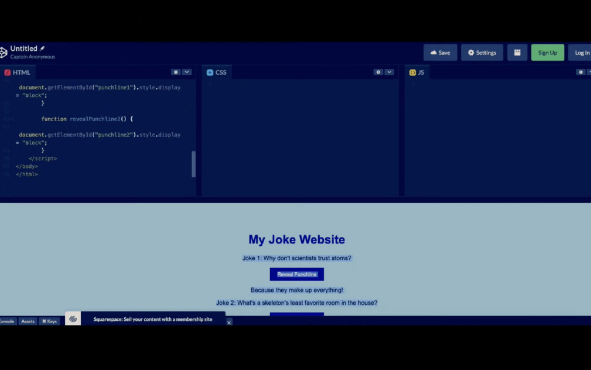Open JS editor settings gear
Image resolution: width=591 pixels, height=370 pixels.
point(580,72)
